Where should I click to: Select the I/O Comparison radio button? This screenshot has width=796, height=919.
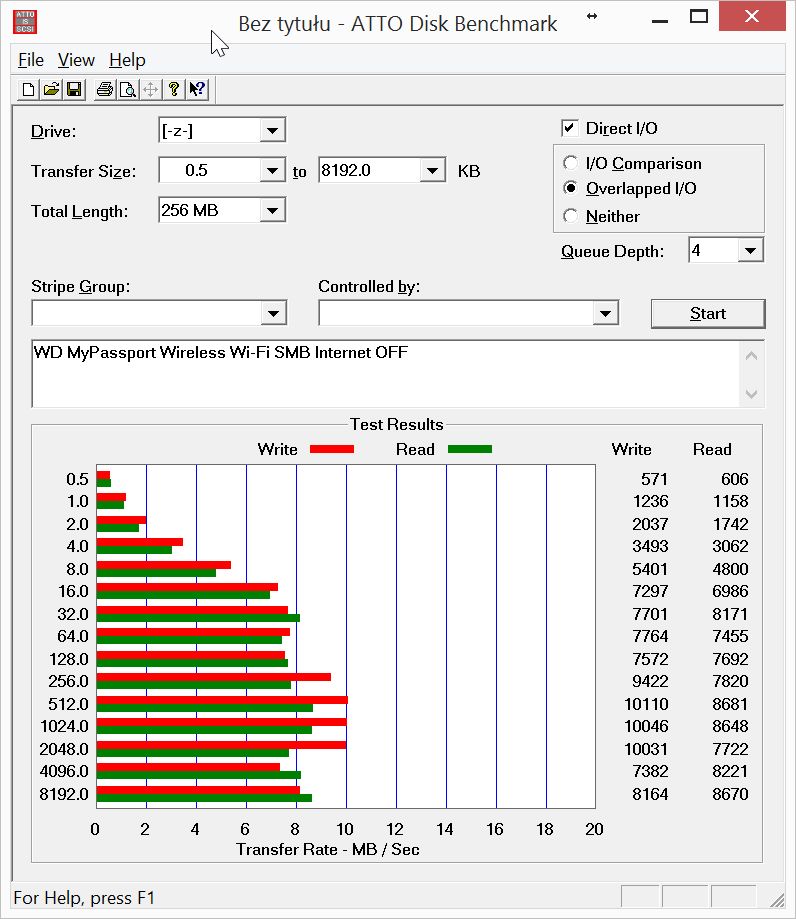pos(570,162)
